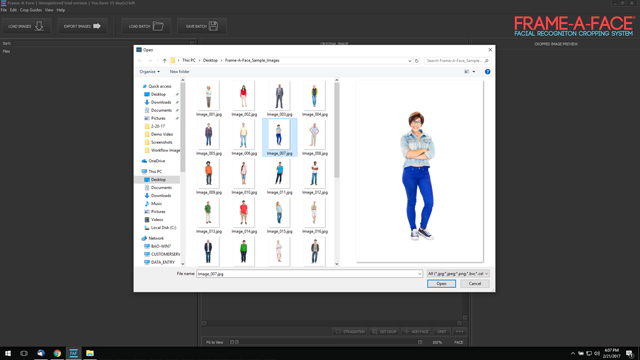Open the Load Batch folder button
Image resolution: width=640 pixels, height=360 pixels.
146,26
